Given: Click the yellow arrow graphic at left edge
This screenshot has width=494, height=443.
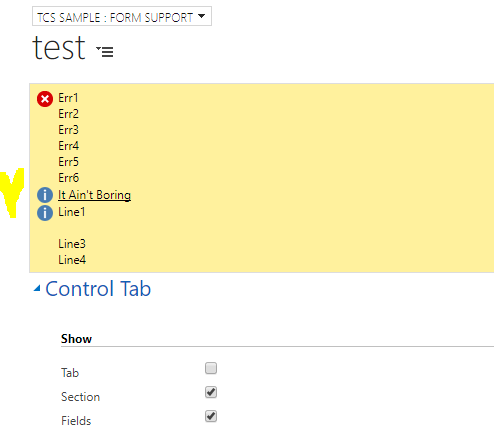Looking at the screenshot, I should click(x=12, y=193).
